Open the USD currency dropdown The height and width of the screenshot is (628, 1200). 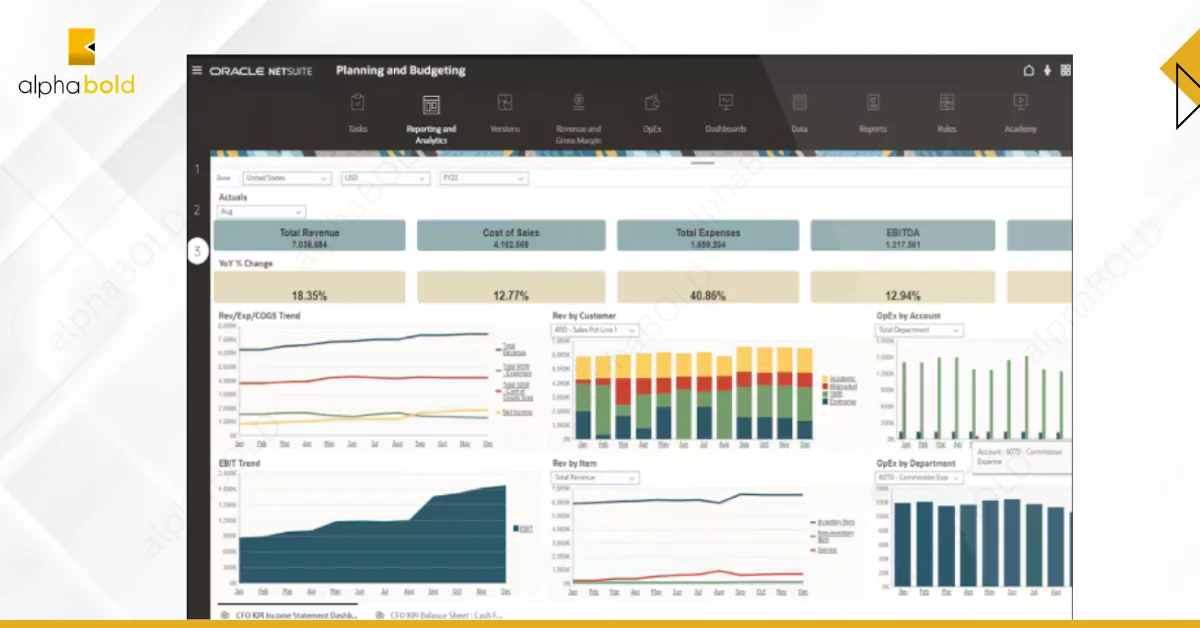click(384, 178)
